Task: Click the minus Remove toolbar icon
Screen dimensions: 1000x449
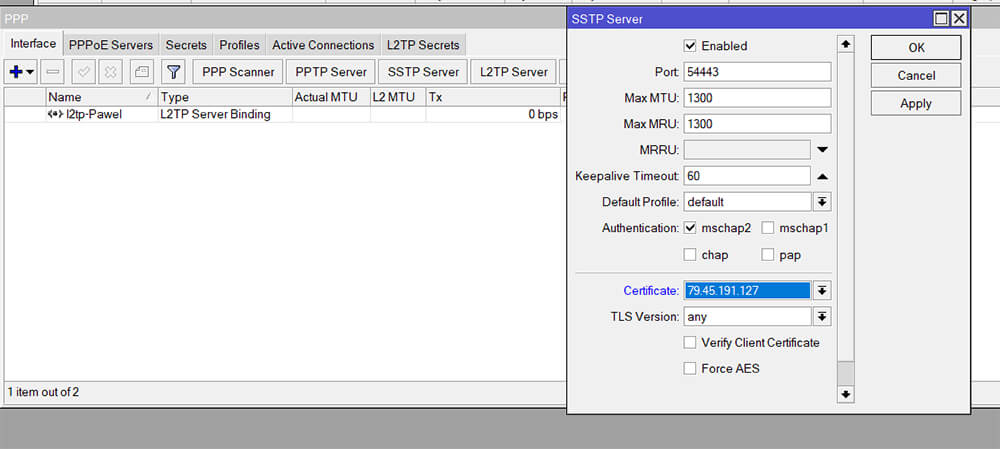Action: pos(53,72)
